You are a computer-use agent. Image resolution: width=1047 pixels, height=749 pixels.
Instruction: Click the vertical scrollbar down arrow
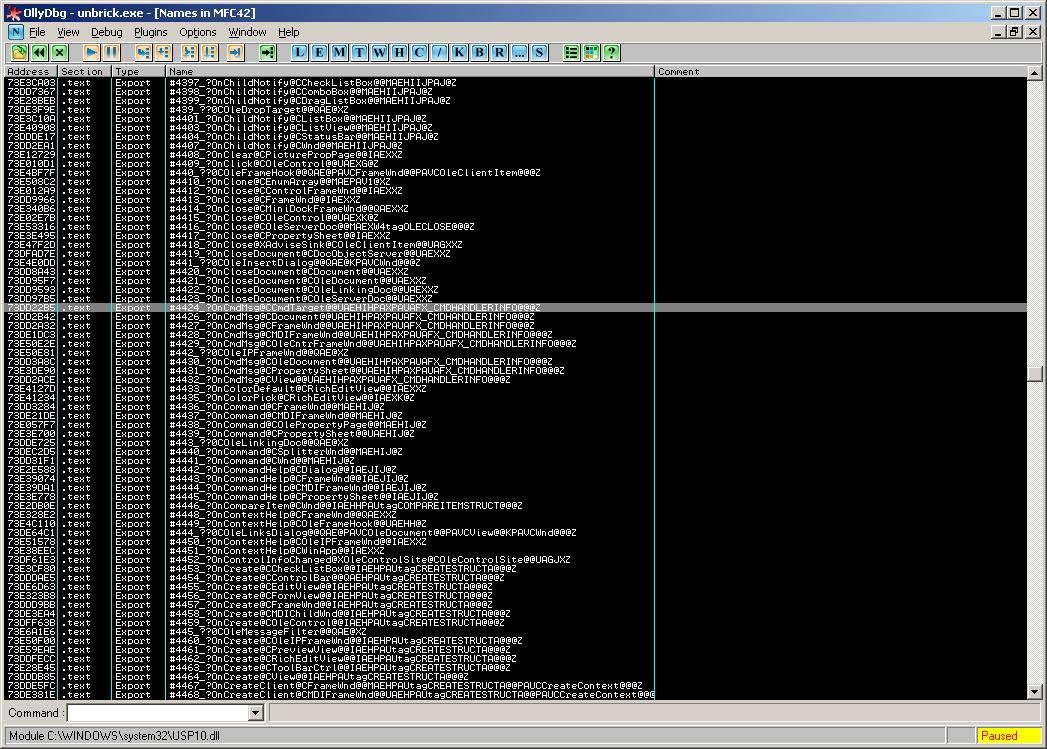pyautogui.click(x=1034, y=692)
